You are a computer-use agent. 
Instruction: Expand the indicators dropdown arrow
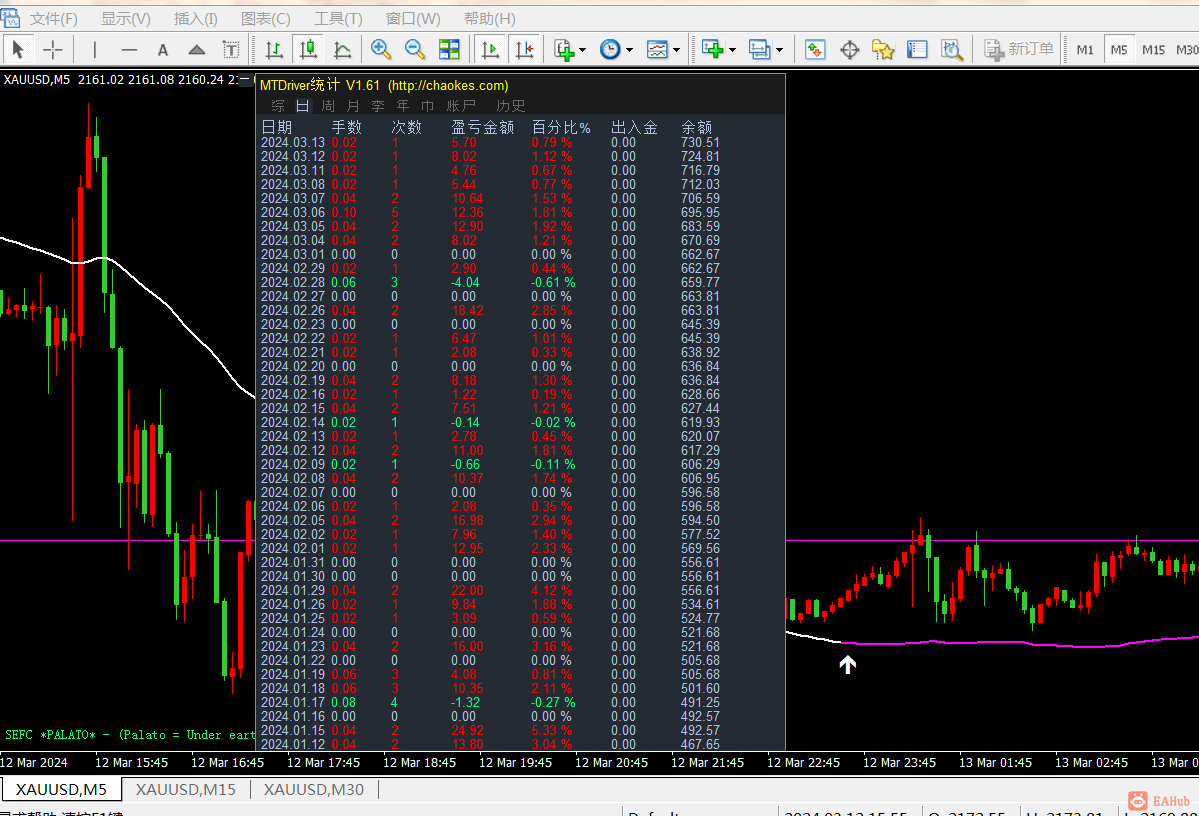coord(583,50)
